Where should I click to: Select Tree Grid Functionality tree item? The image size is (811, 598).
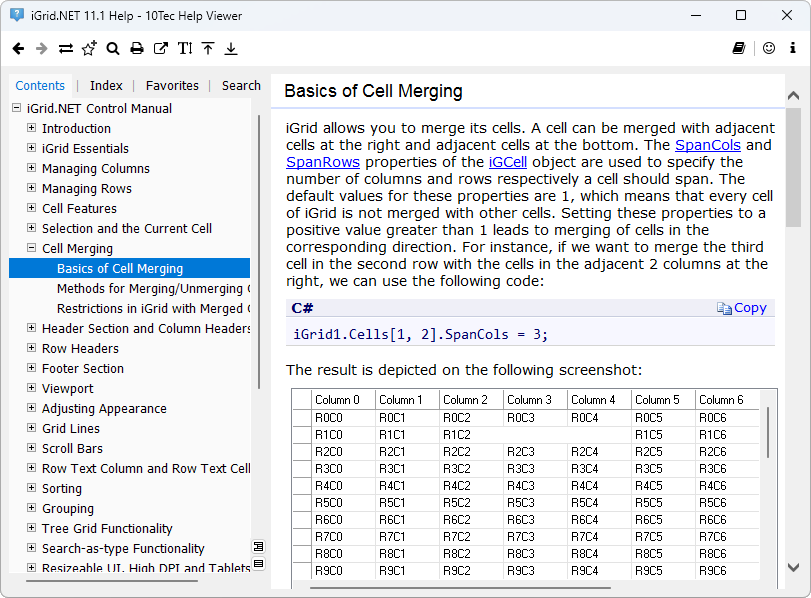tap(107, 529)
